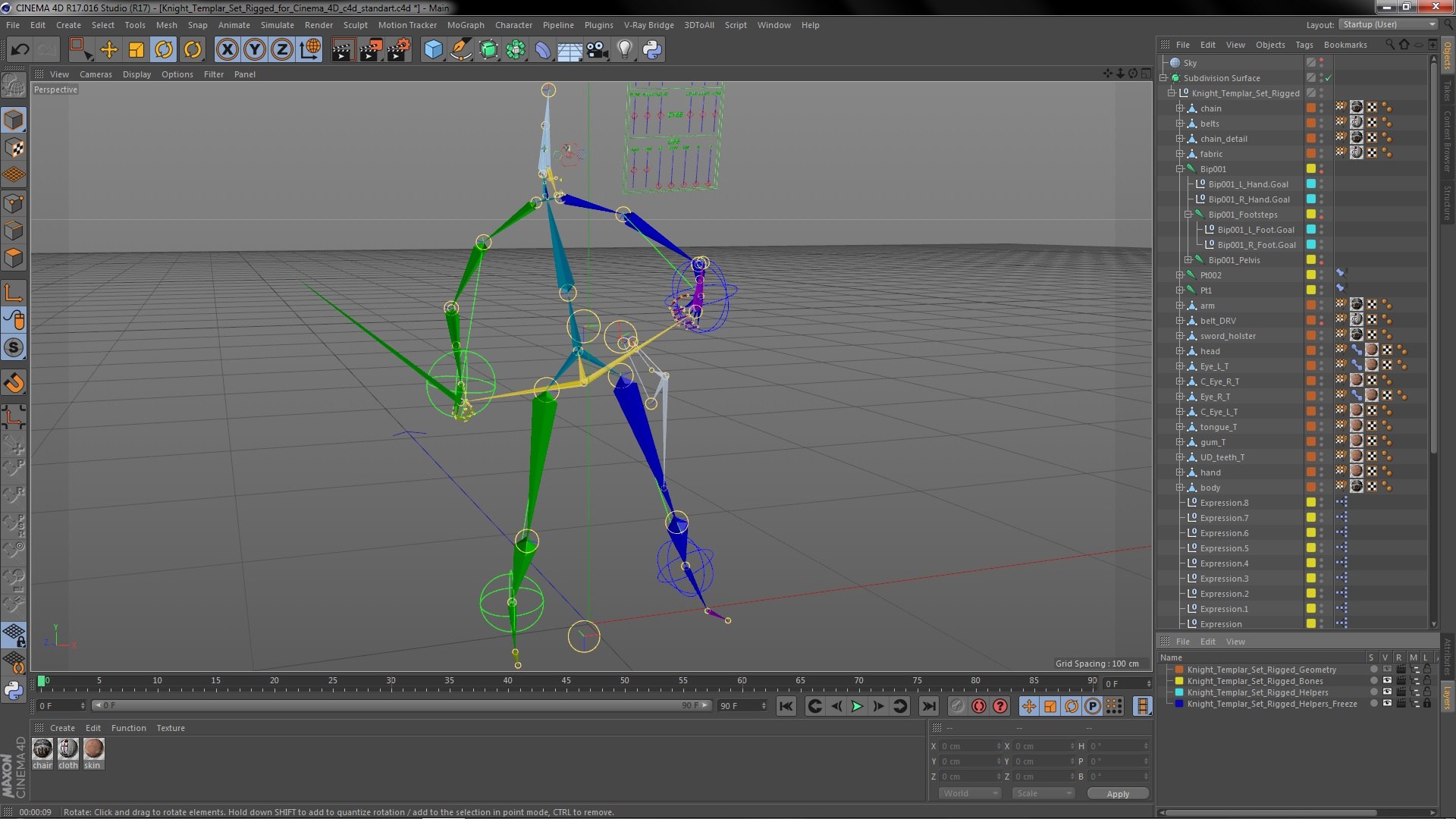Unlock the Rigged_Helpers_Freeze layer padlock
Viewport: 1456px width, 819px height.
[x=1427, y=704]
